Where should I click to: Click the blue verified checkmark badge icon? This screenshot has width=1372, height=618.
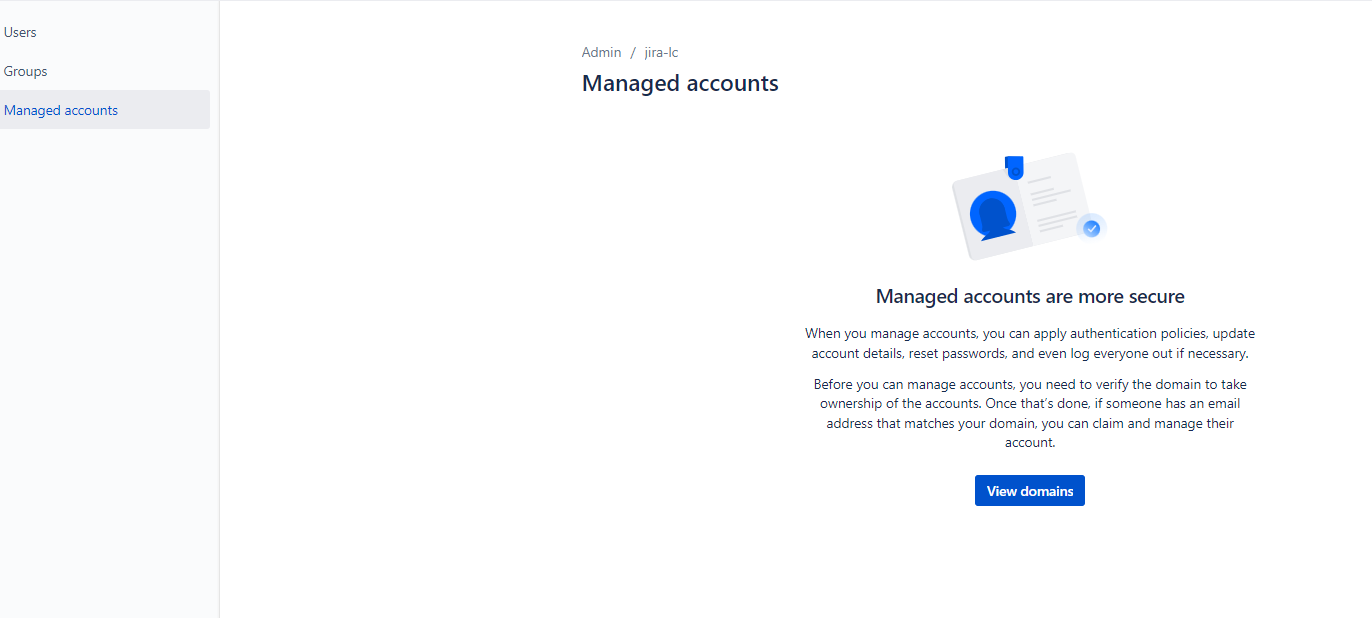tap(1090, 228)
